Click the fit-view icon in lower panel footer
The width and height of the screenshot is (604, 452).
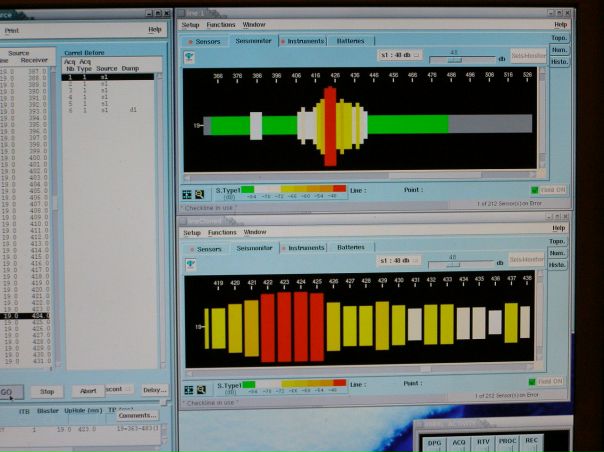pyautogui.click(x=187, y=386)
